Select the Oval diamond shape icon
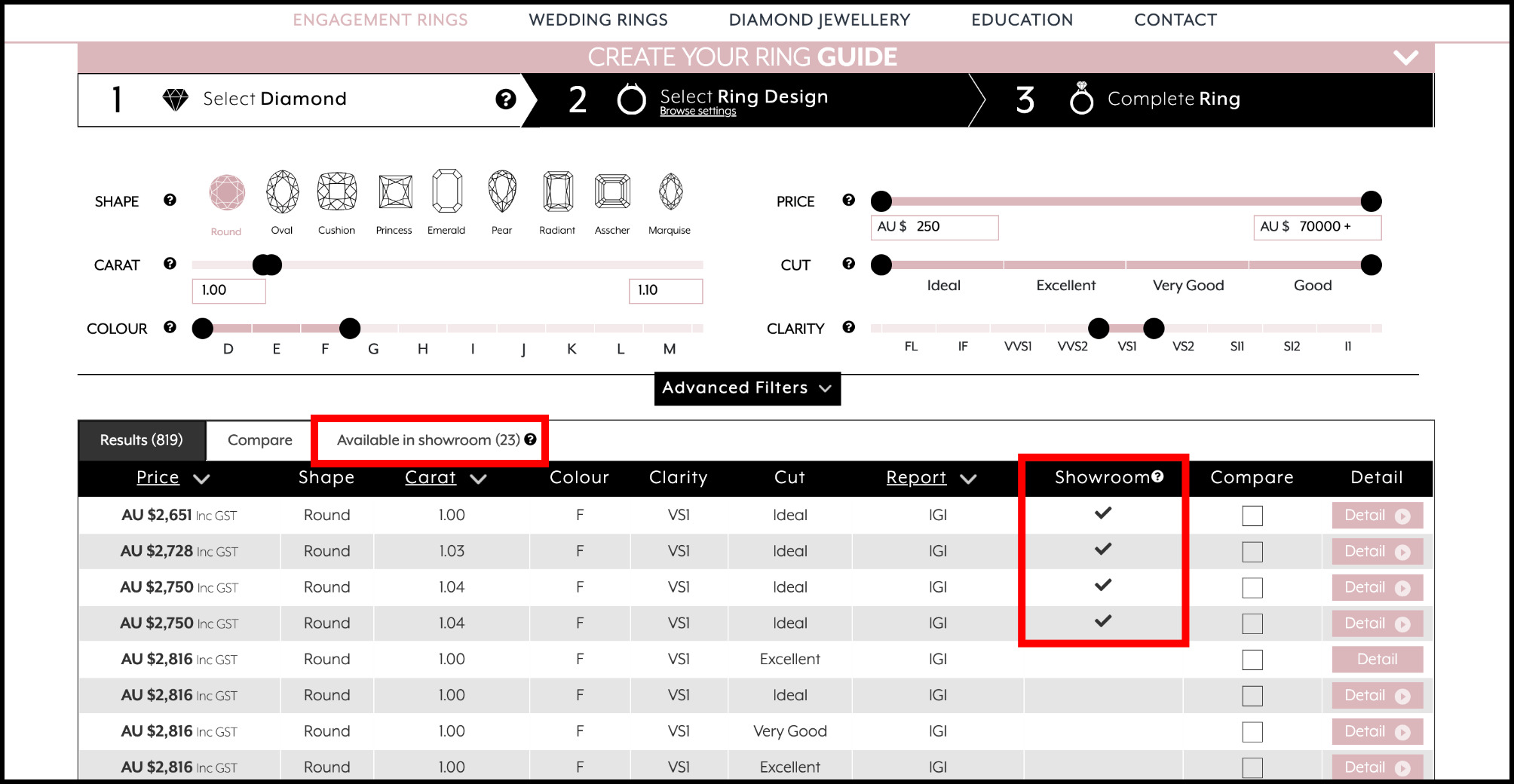This screenshot has width=1514, height=784. click(x=282, y=192)
